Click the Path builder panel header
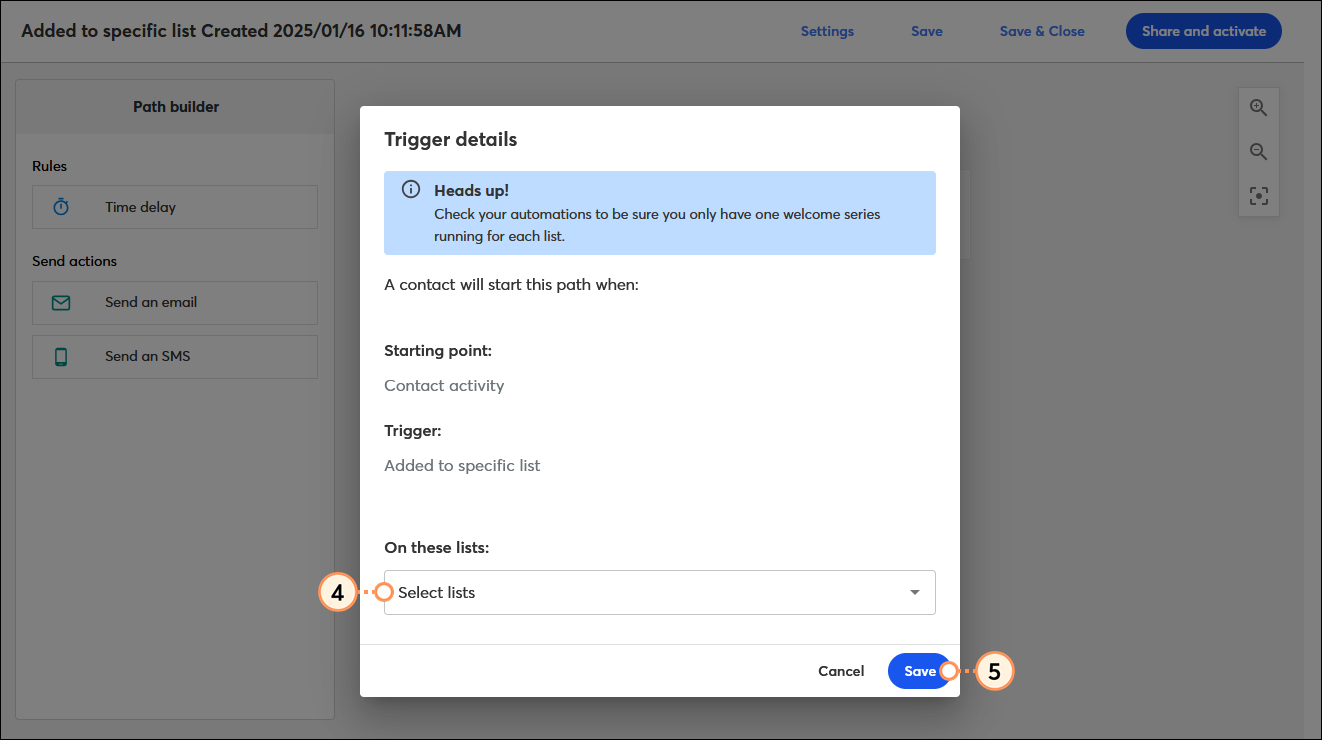1322x740 pixels. [x=175, y=107]
